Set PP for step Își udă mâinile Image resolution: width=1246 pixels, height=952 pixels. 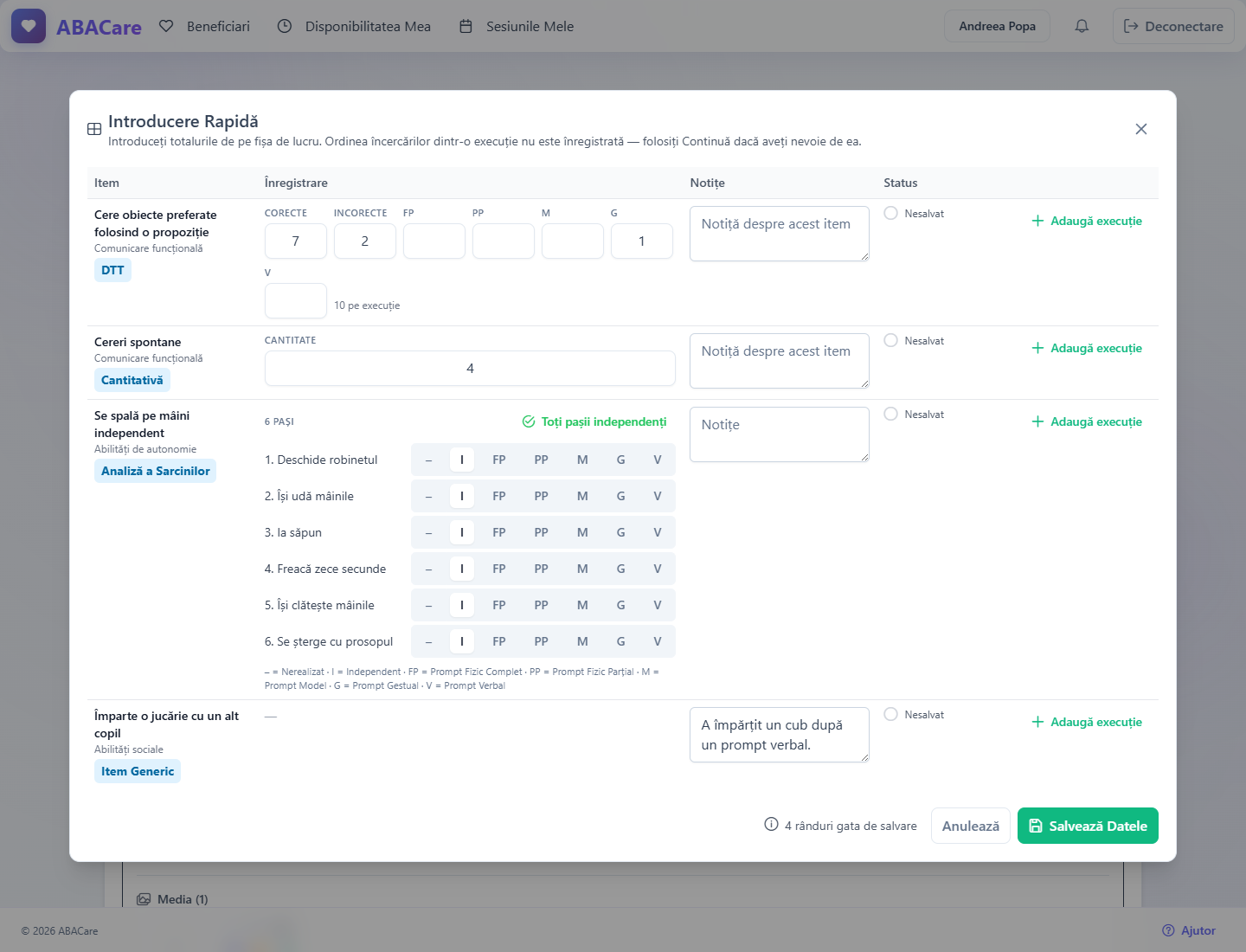[541, 496]
